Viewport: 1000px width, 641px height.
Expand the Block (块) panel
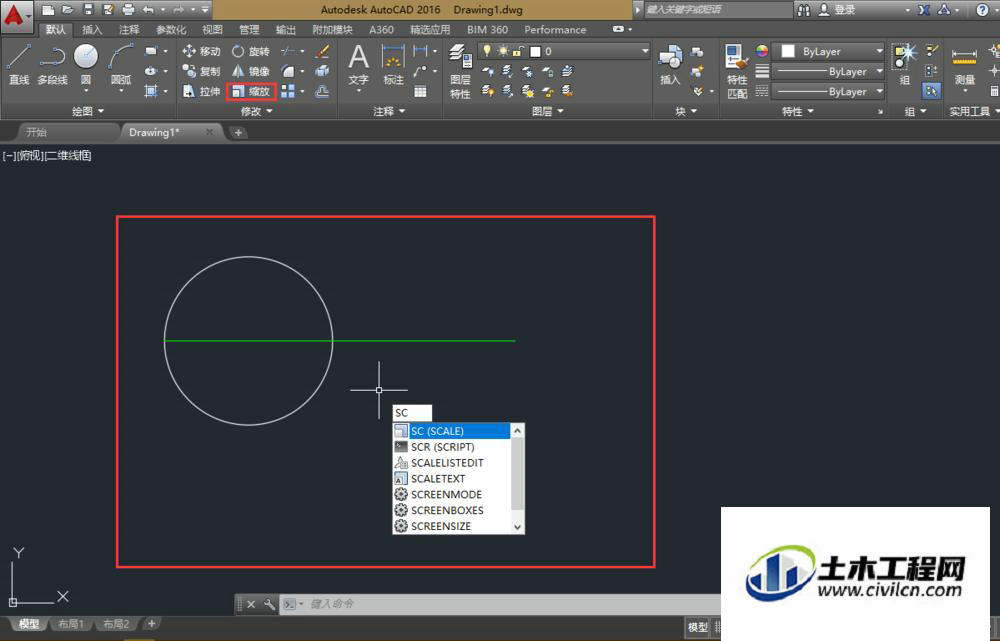686,111
